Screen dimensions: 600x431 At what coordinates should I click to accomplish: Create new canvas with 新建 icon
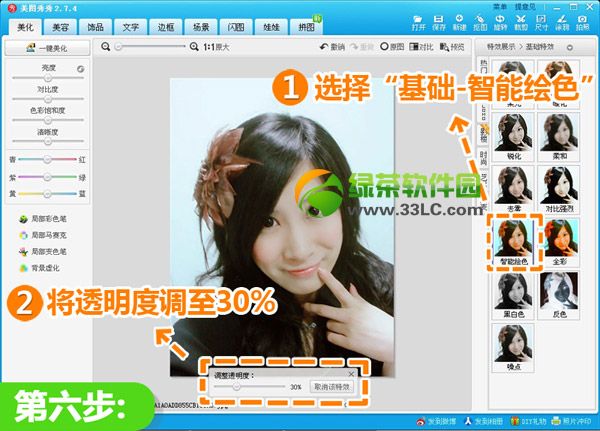459,23
